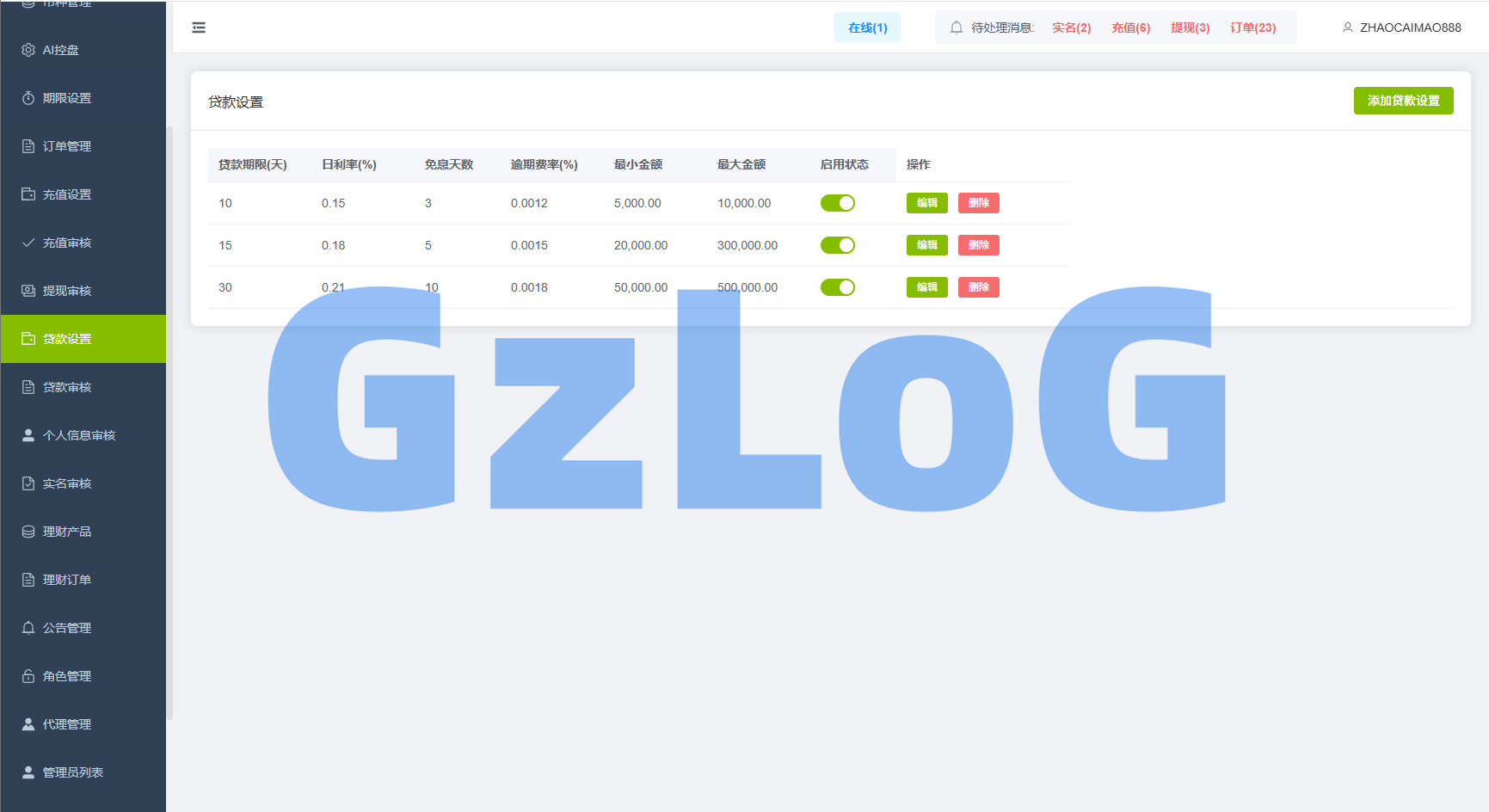Image resolution: width=1489 pixels, height=812 pixels.
Task: Delete the 30-day loan setting
Action: [979, 287]
